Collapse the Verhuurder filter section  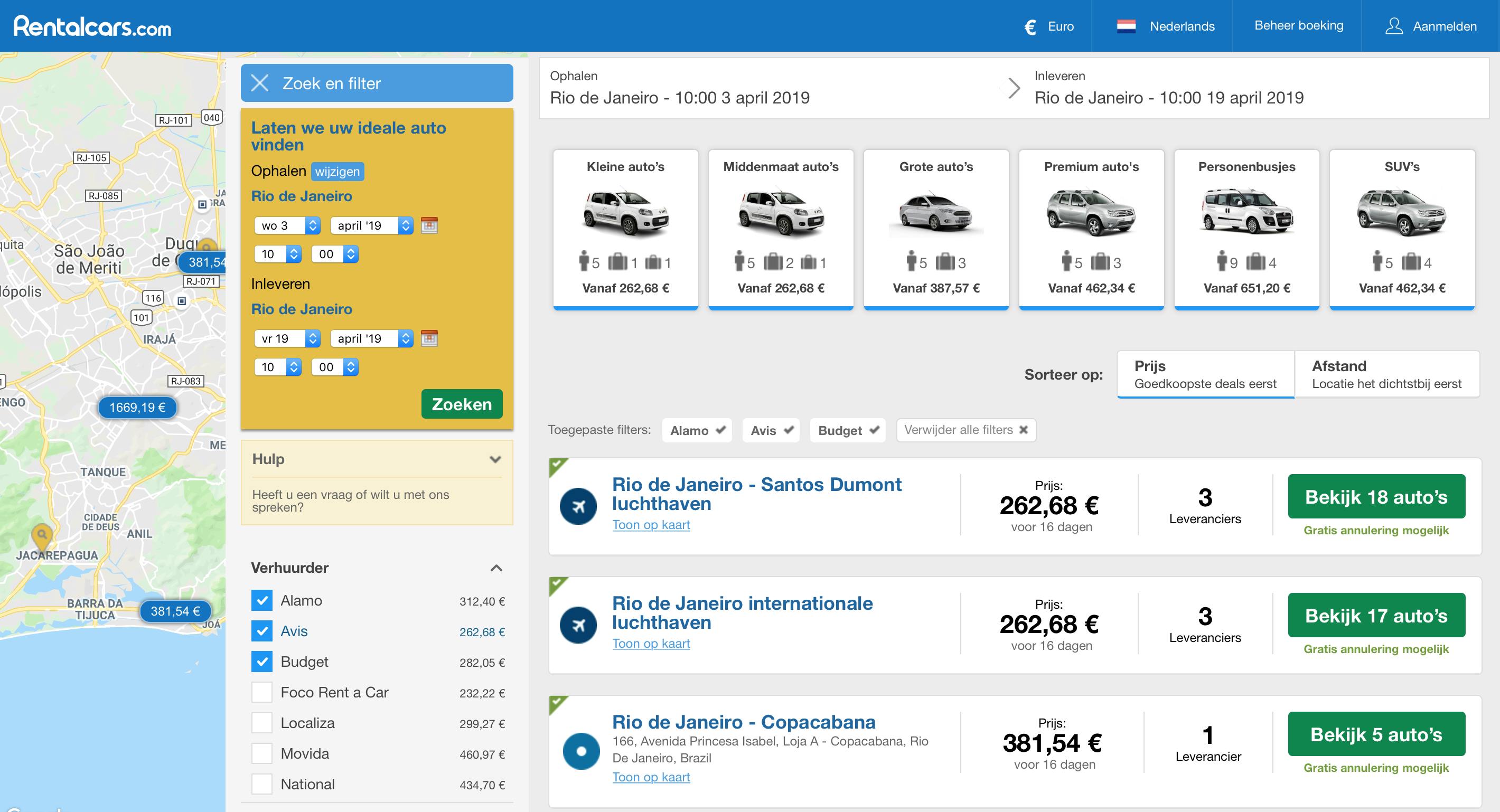496,568
